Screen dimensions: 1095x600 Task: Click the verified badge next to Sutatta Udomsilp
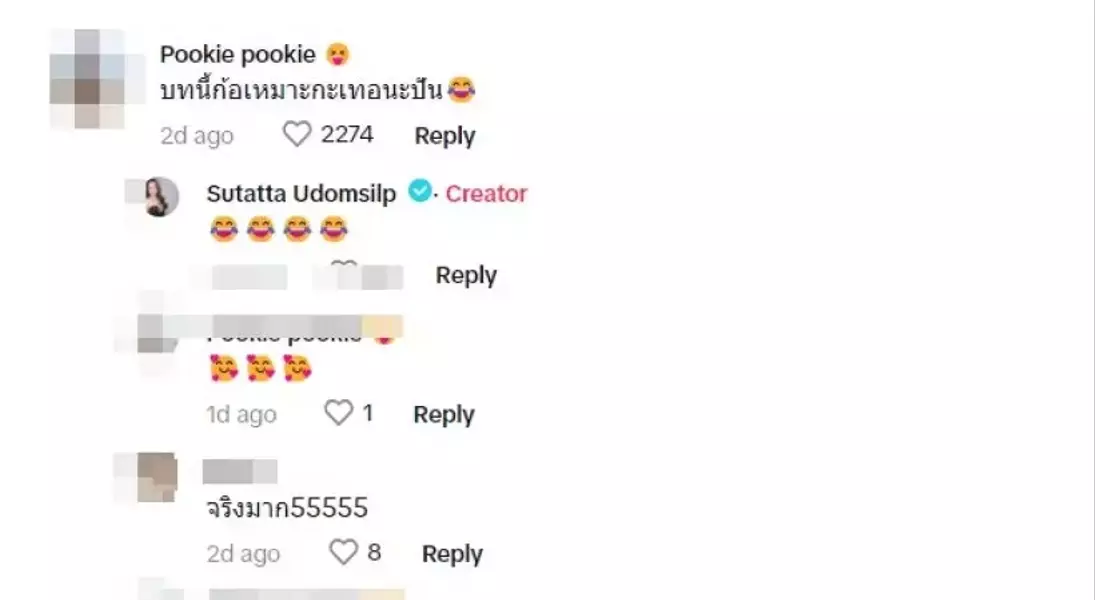point(420,192)
